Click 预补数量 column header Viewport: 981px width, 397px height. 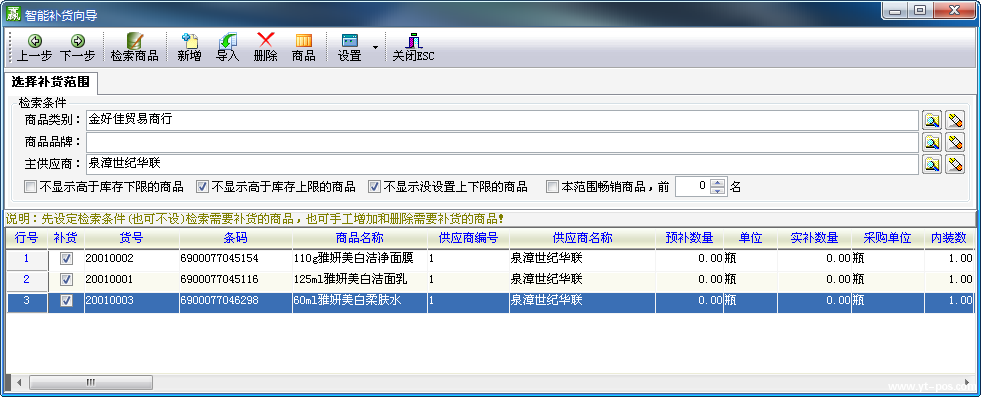click(689, 238)
